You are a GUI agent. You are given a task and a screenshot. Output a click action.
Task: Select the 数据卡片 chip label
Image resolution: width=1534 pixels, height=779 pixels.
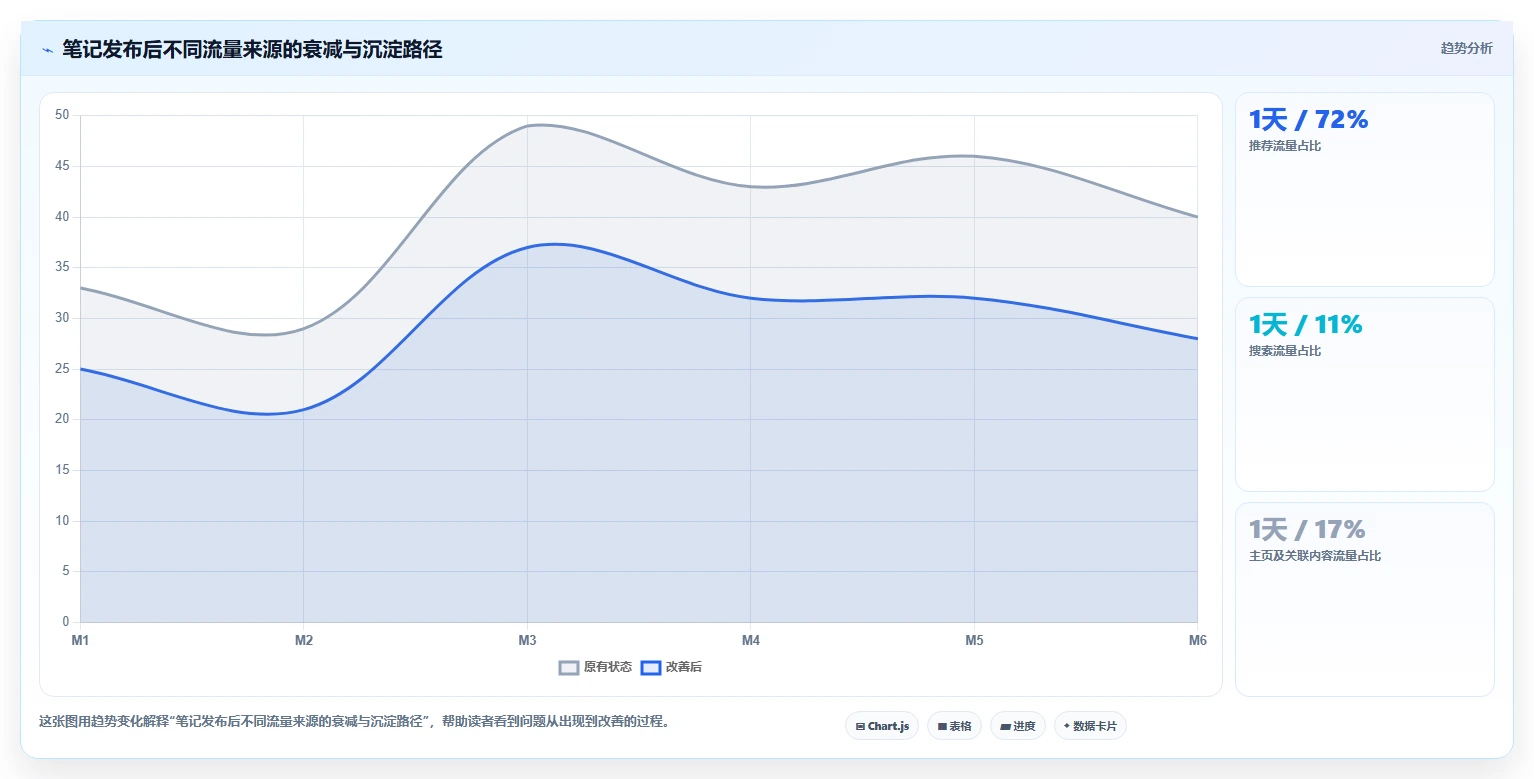[x=1095, y=727]
